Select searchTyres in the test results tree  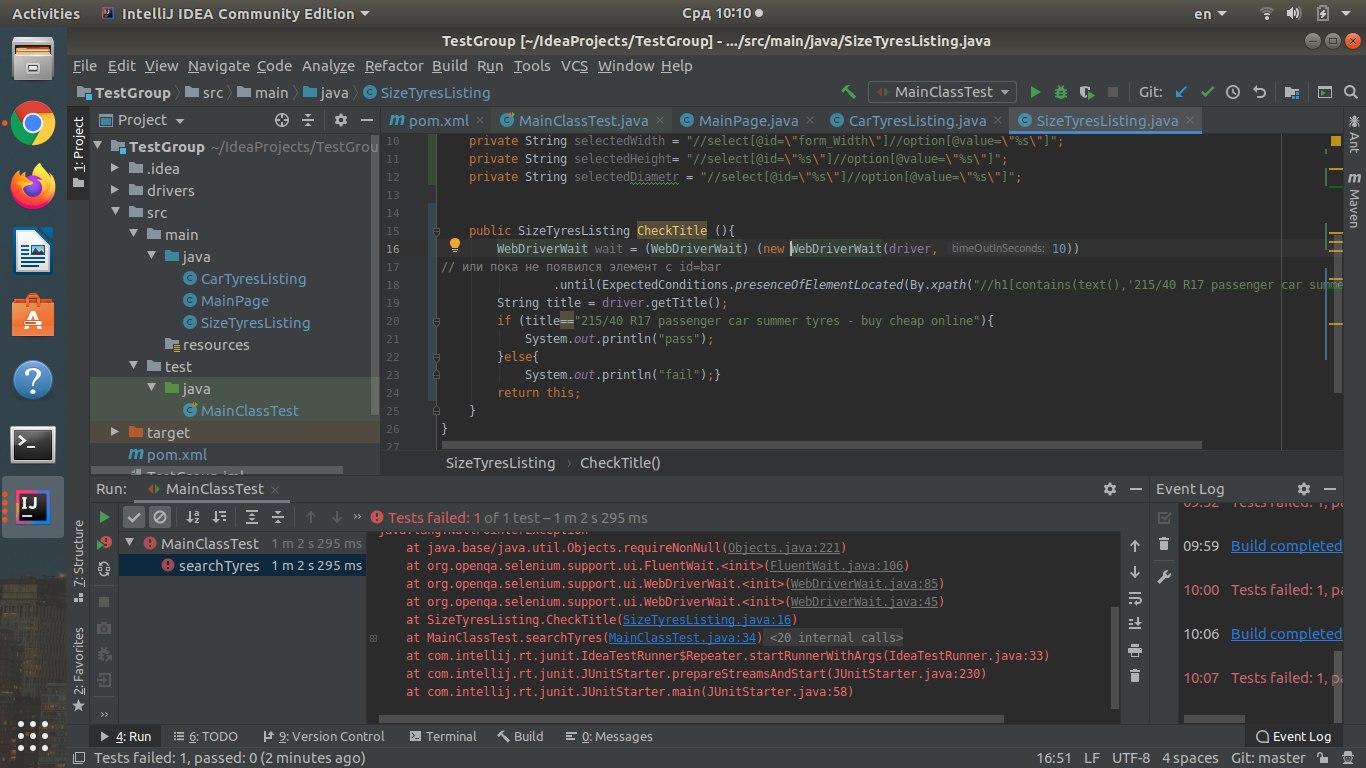240,565
